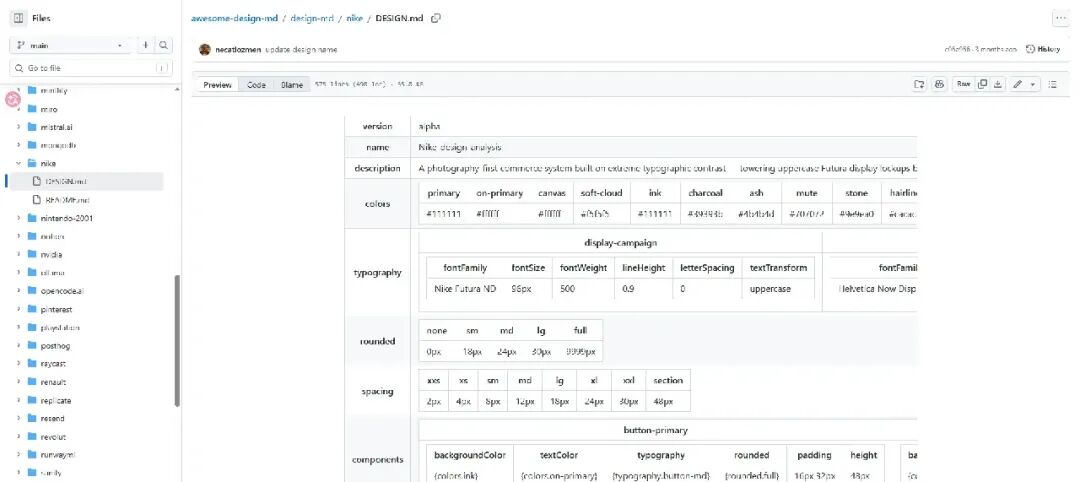Click the file tree vertical scrollbar
Image resolution: width=1080 pixels, height=482 pixels.
pos(177,341)
